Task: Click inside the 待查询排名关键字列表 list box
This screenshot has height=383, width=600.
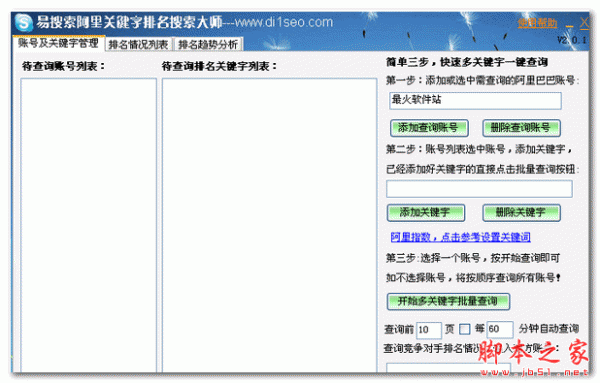Action: pyautogui.click(x=269, y=225)
